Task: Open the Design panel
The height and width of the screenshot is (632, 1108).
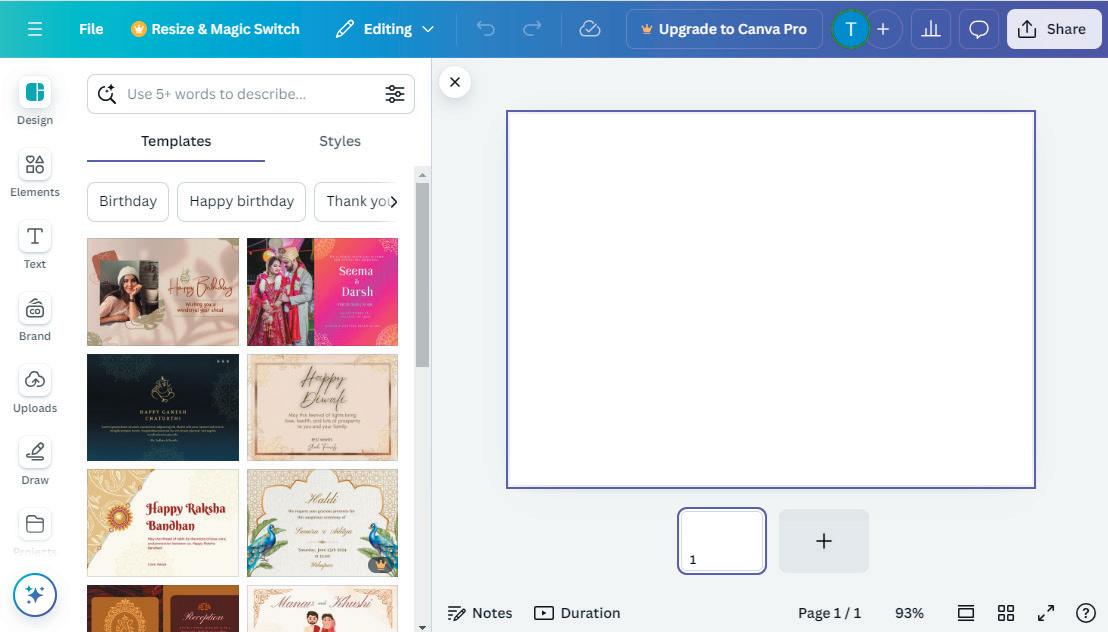Action: [35, 101]
